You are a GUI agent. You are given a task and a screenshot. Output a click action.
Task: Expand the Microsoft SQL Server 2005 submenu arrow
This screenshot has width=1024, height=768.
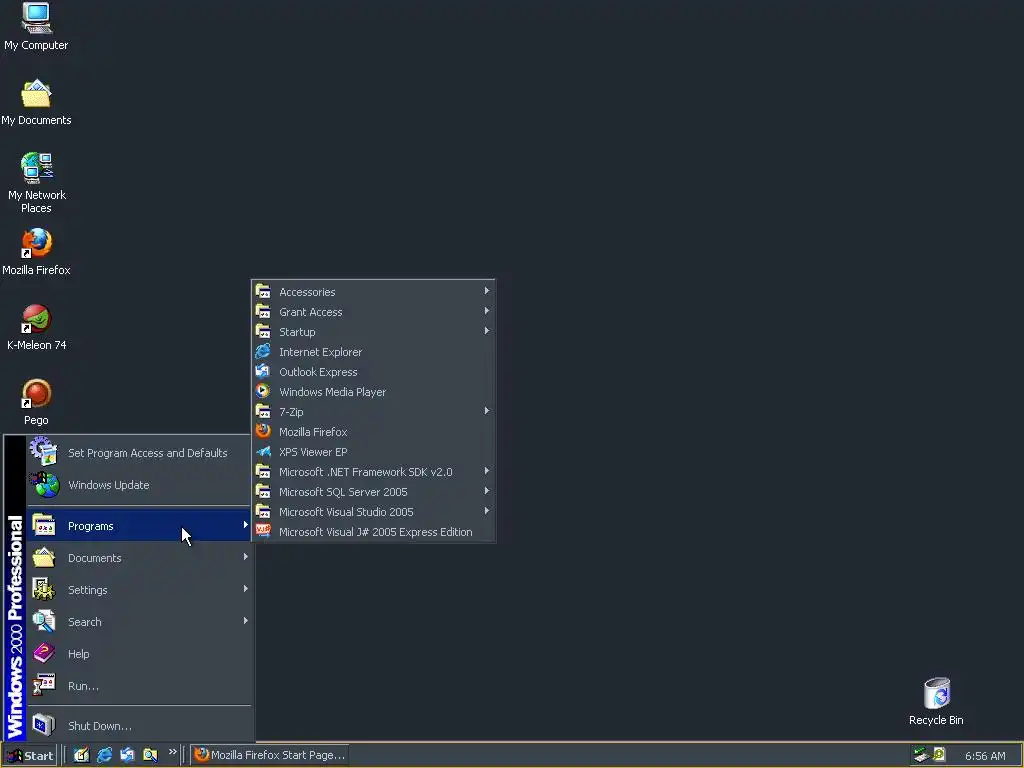[487, 491]
